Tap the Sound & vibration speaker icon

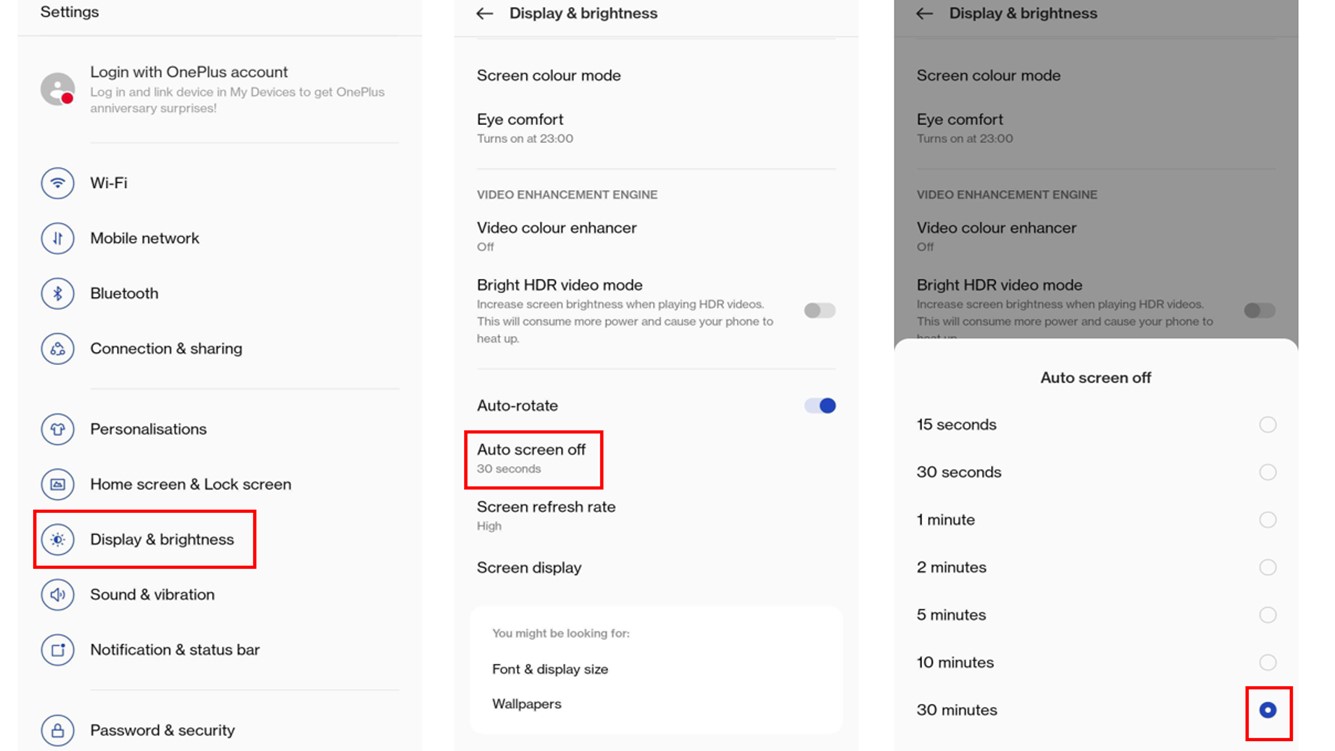(x=58, y=594)
